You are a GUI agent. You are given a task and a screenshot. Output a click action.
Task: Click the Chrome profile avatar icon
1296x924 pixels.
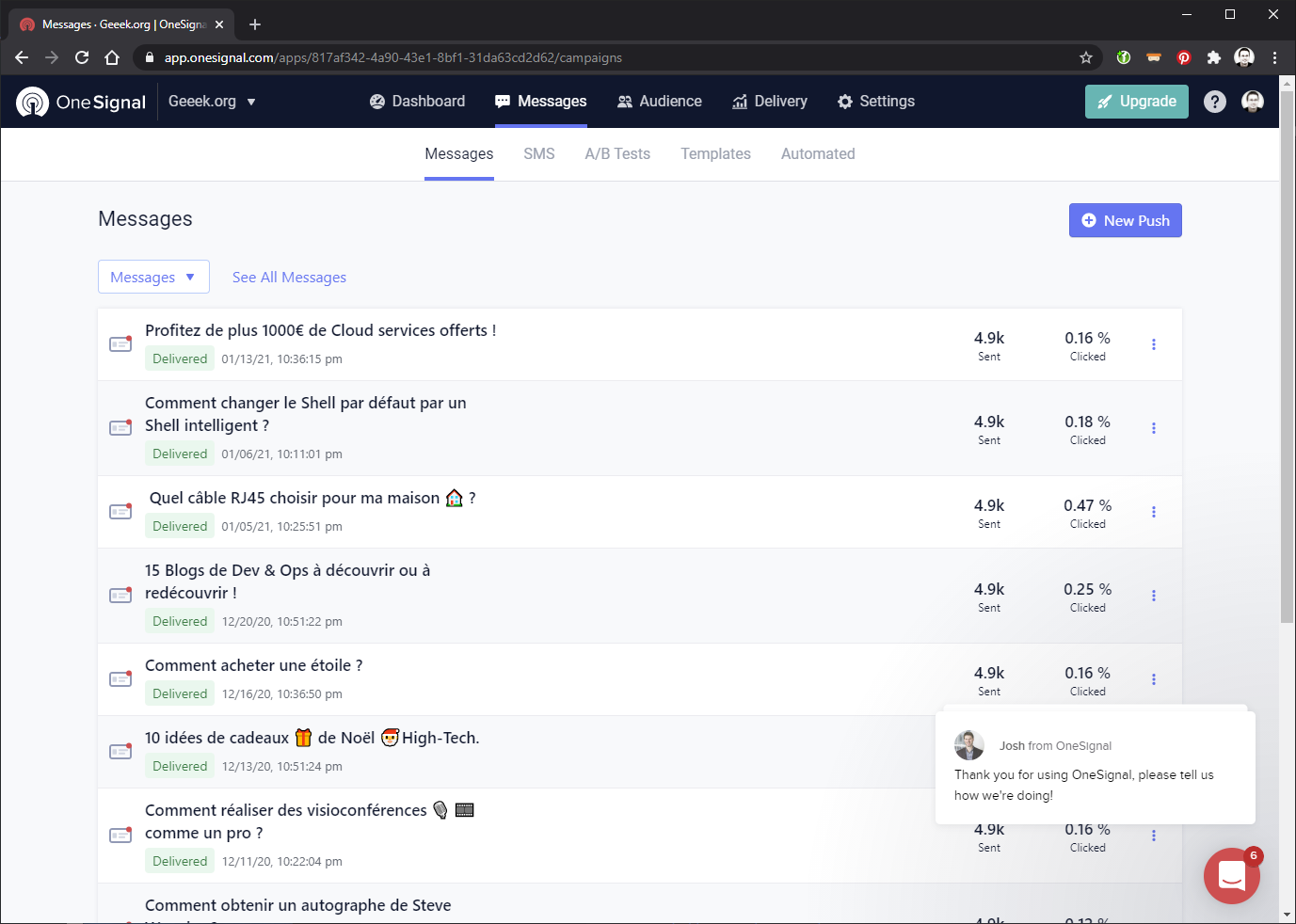pyautogui.click(x=1244, y=57)
